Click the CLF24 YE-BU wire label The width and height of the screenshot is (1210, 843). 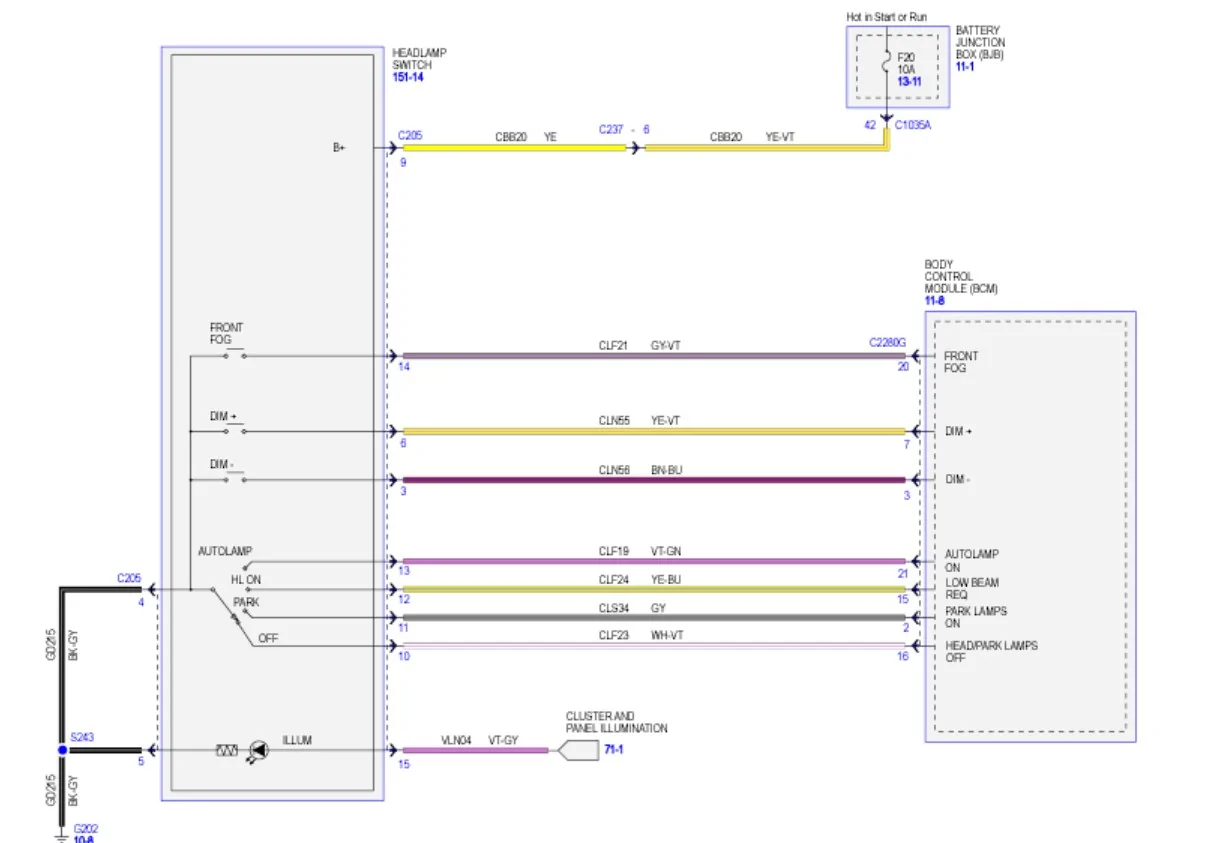(x=640, y=579)
